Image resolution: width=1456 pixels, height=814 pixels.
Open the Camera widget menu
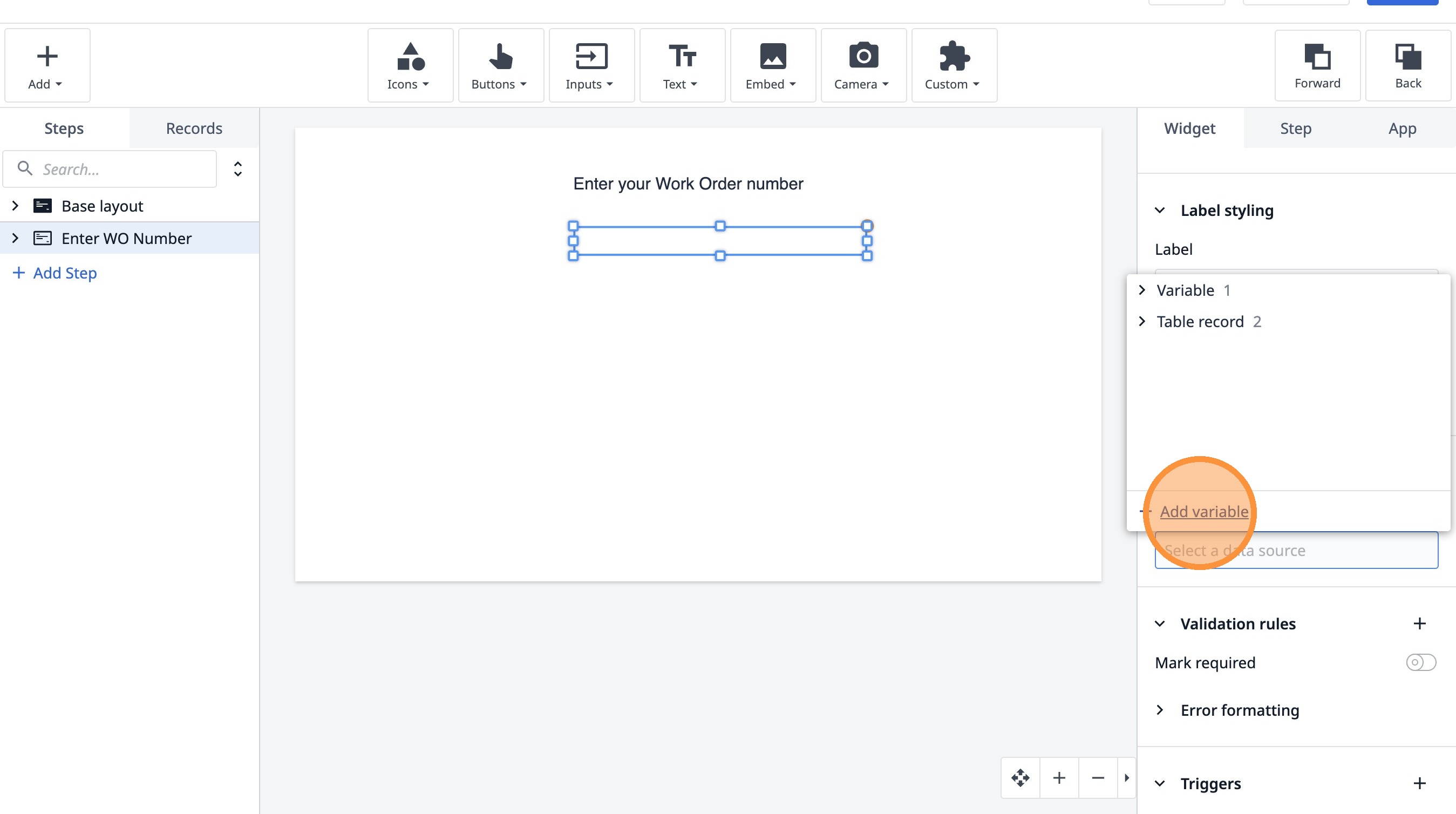point(863,65)
